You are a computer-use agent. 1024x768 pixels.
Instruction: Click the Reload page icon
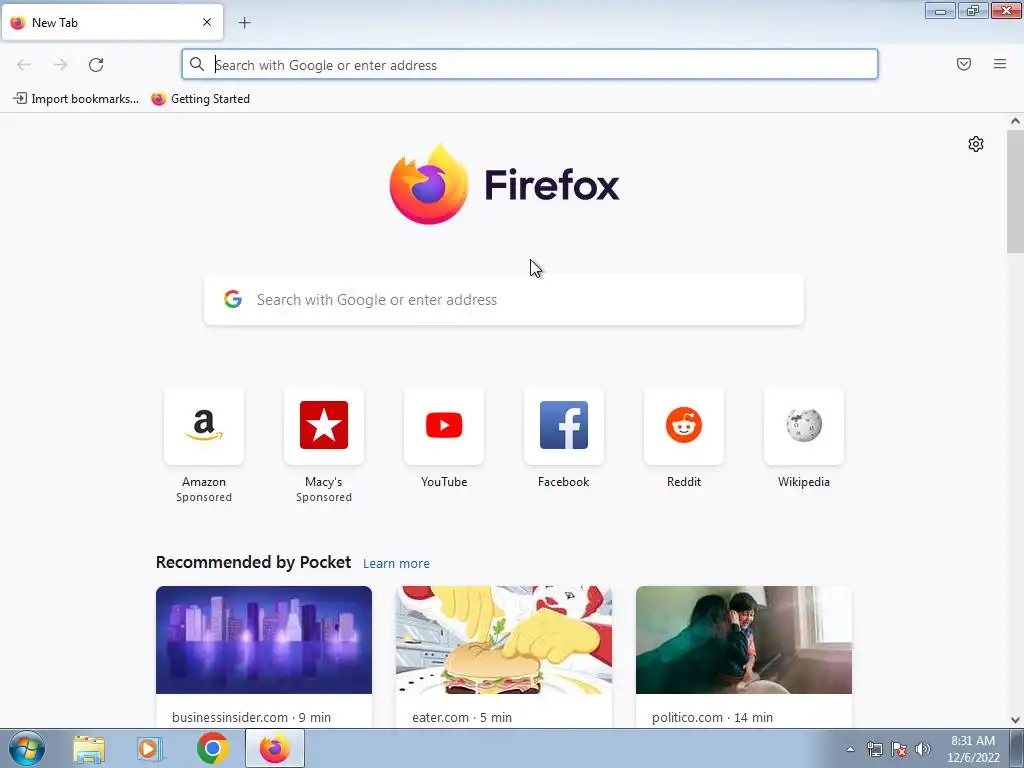[96, 65]
